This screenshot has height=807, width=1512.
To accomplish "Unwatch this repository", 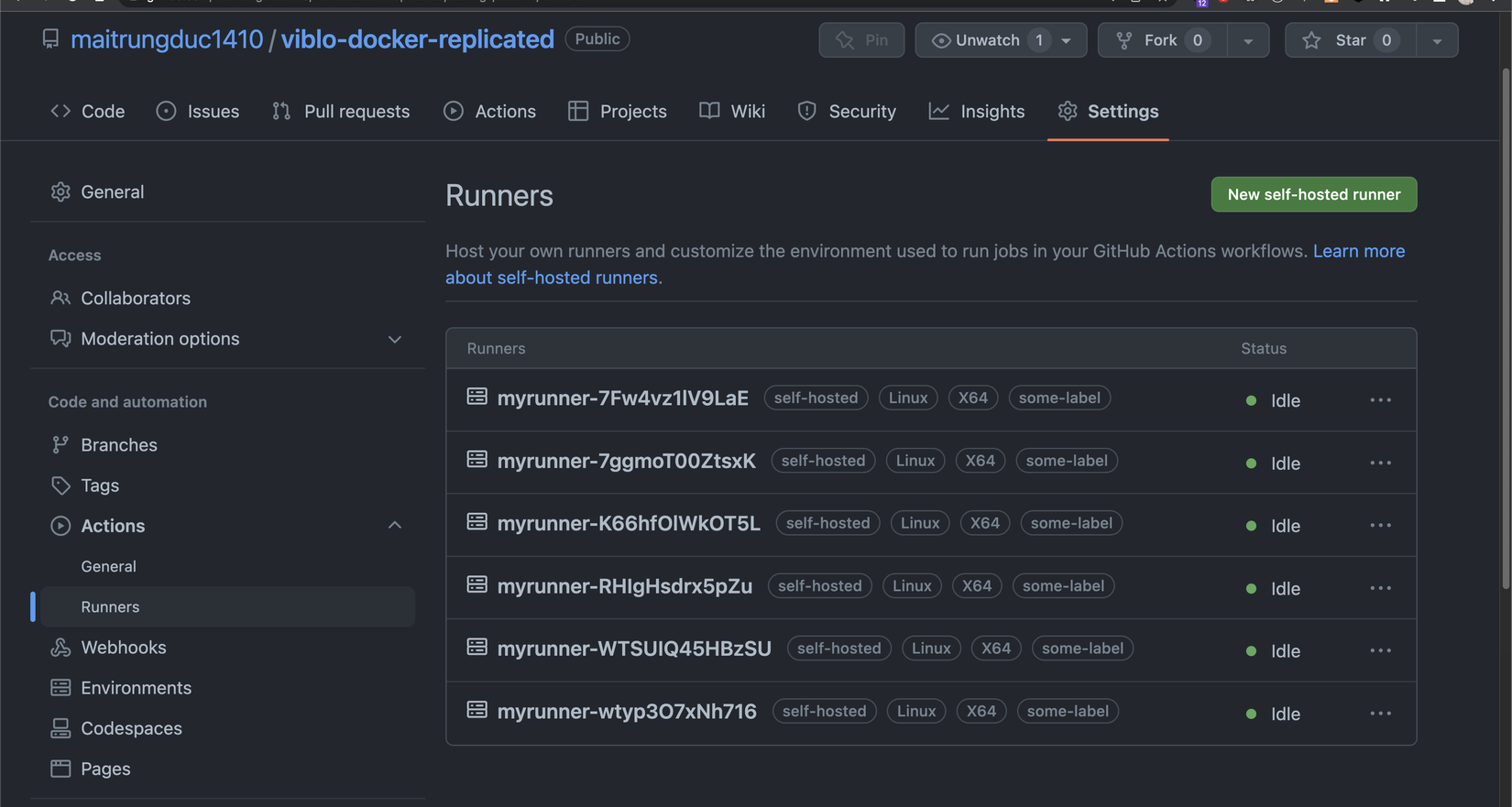I will [986, 40].
